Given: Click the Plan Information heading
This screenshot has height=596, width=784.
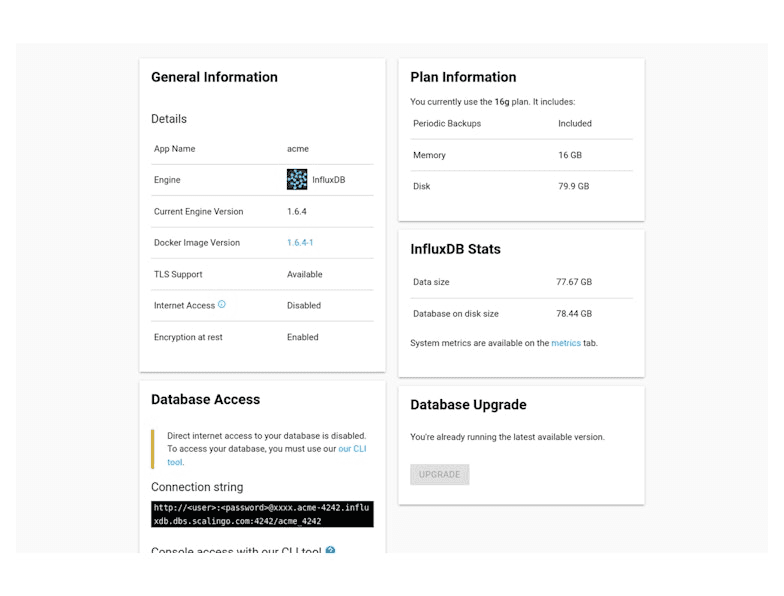Looking at the screenshot, I should point(463,77).
